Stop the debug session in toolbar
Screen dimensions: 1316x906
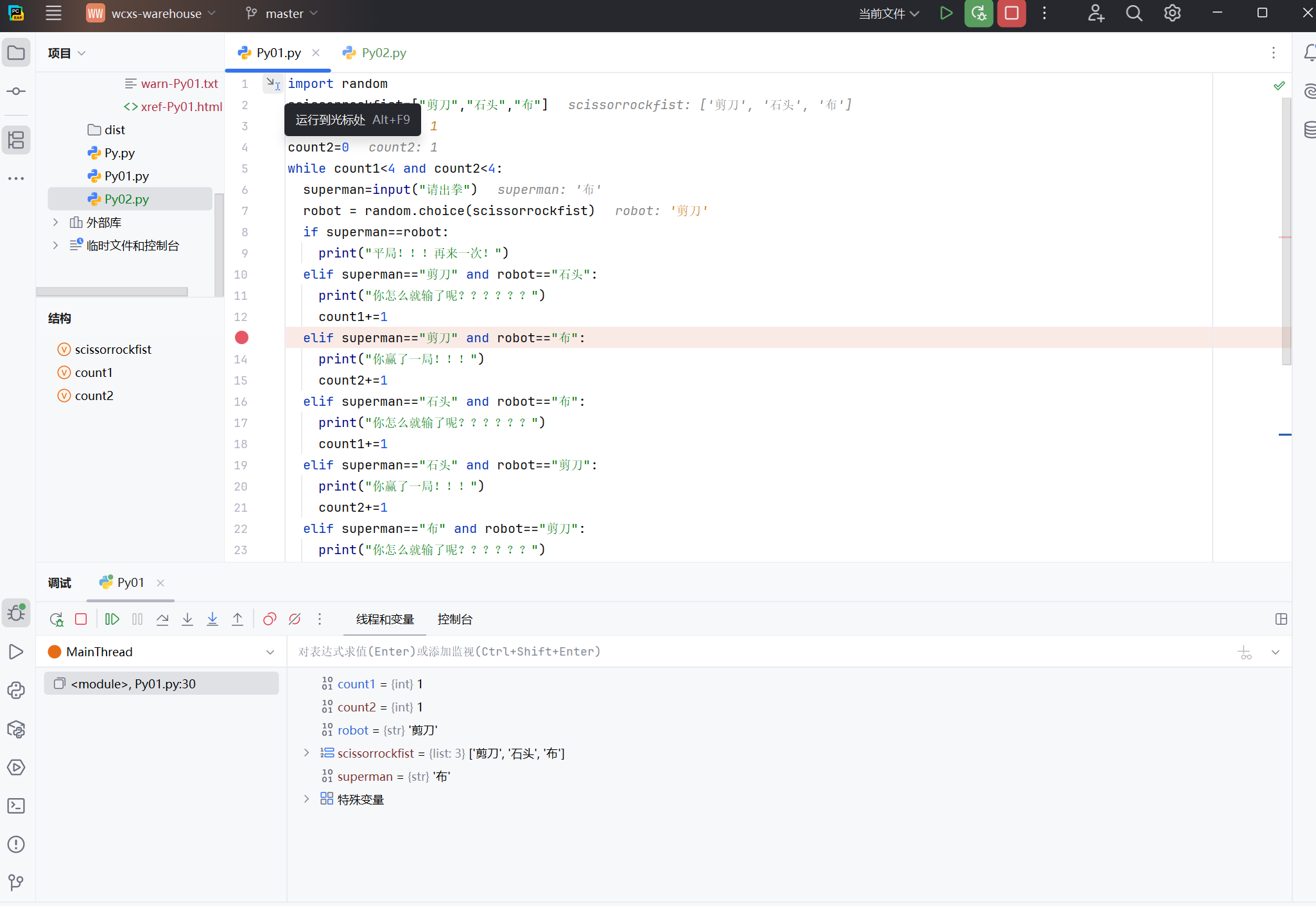click(x=81, y=619)
